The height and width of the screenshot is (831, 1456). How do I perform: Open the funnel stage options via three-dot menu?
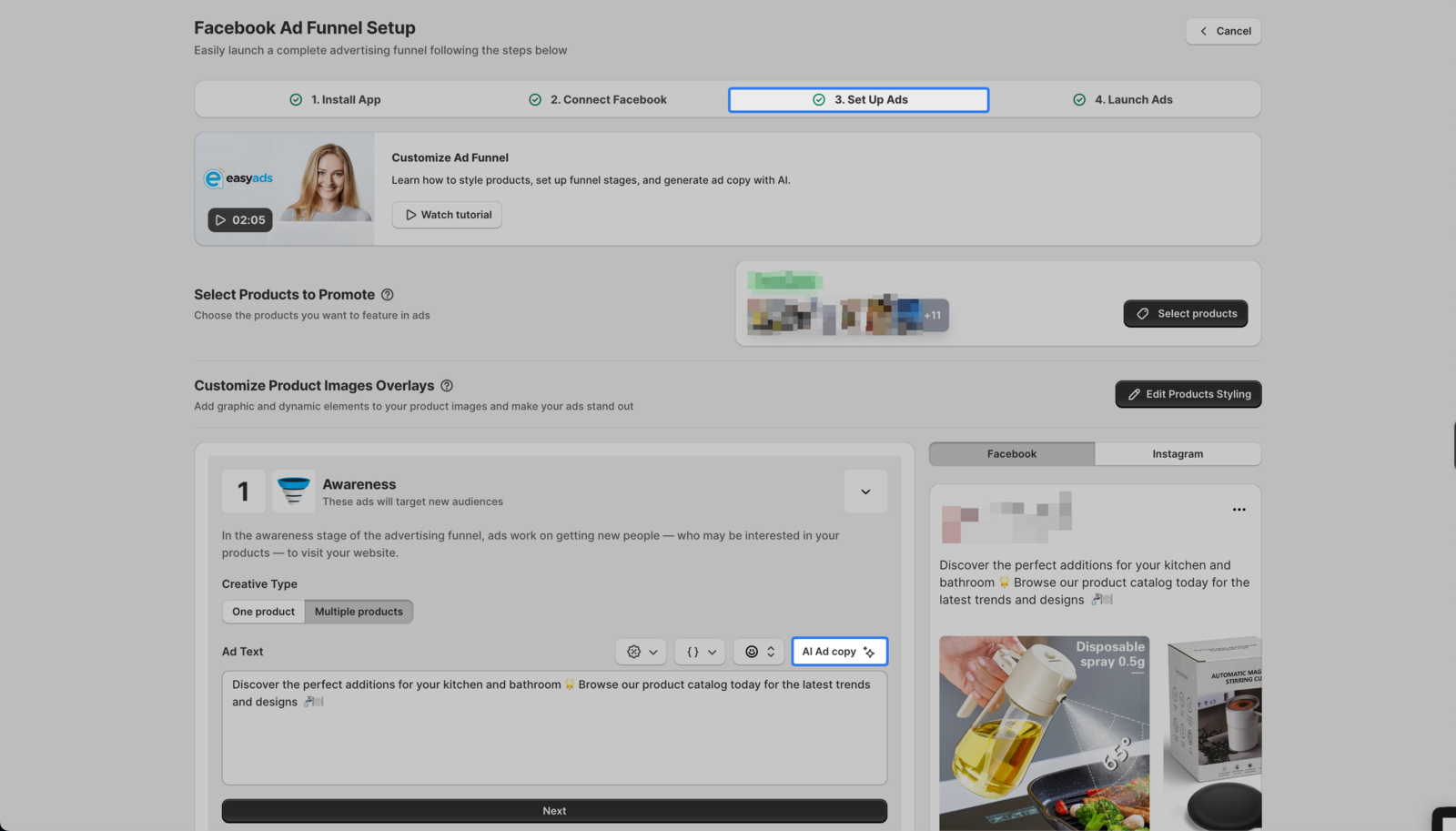[1239, 510]
